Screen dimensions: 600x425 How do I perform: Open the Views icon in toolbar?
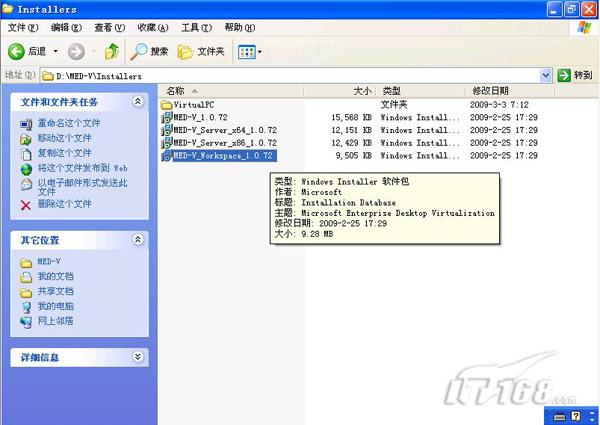click(246, 52)
